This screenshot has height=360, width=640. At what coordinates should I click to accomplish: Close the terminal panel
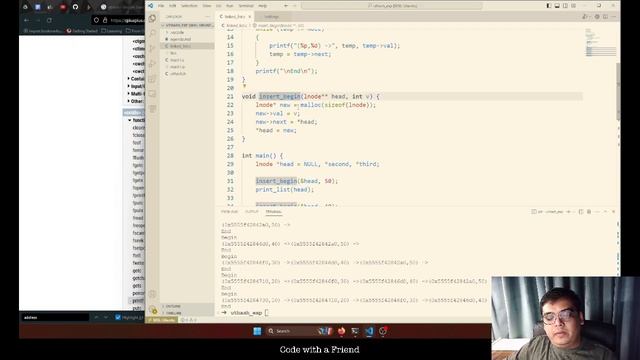click(613, 211)
